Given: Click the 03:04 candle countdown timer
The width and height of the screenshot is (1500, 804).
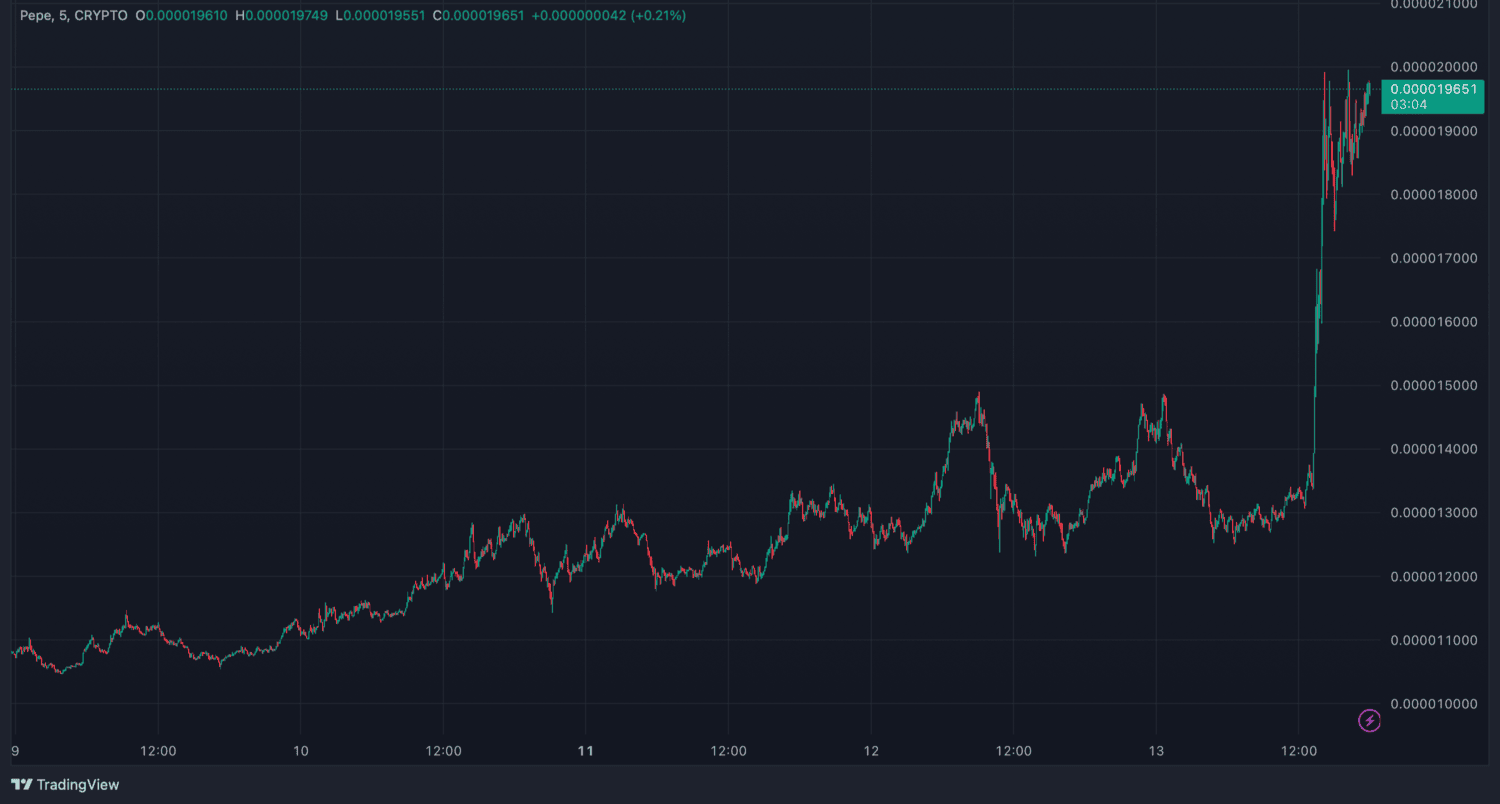Looking at the screenshot, I should [x=1405, y=104].
